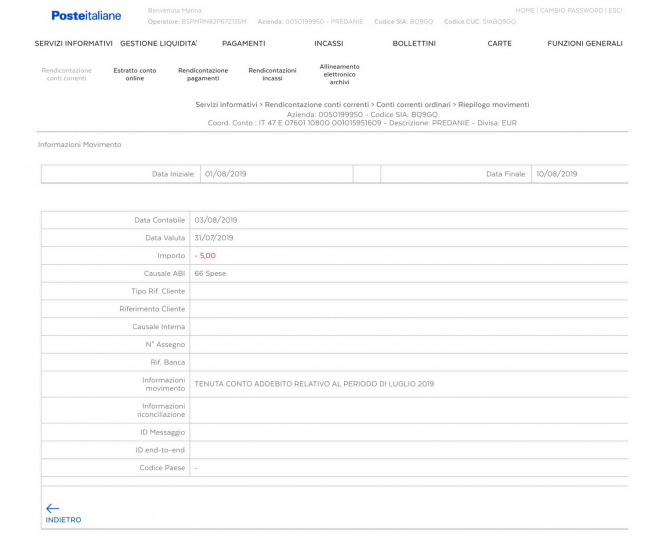
Task: Click the INDIETRO link
Action: pyautogui.click(x=64, y=520)
